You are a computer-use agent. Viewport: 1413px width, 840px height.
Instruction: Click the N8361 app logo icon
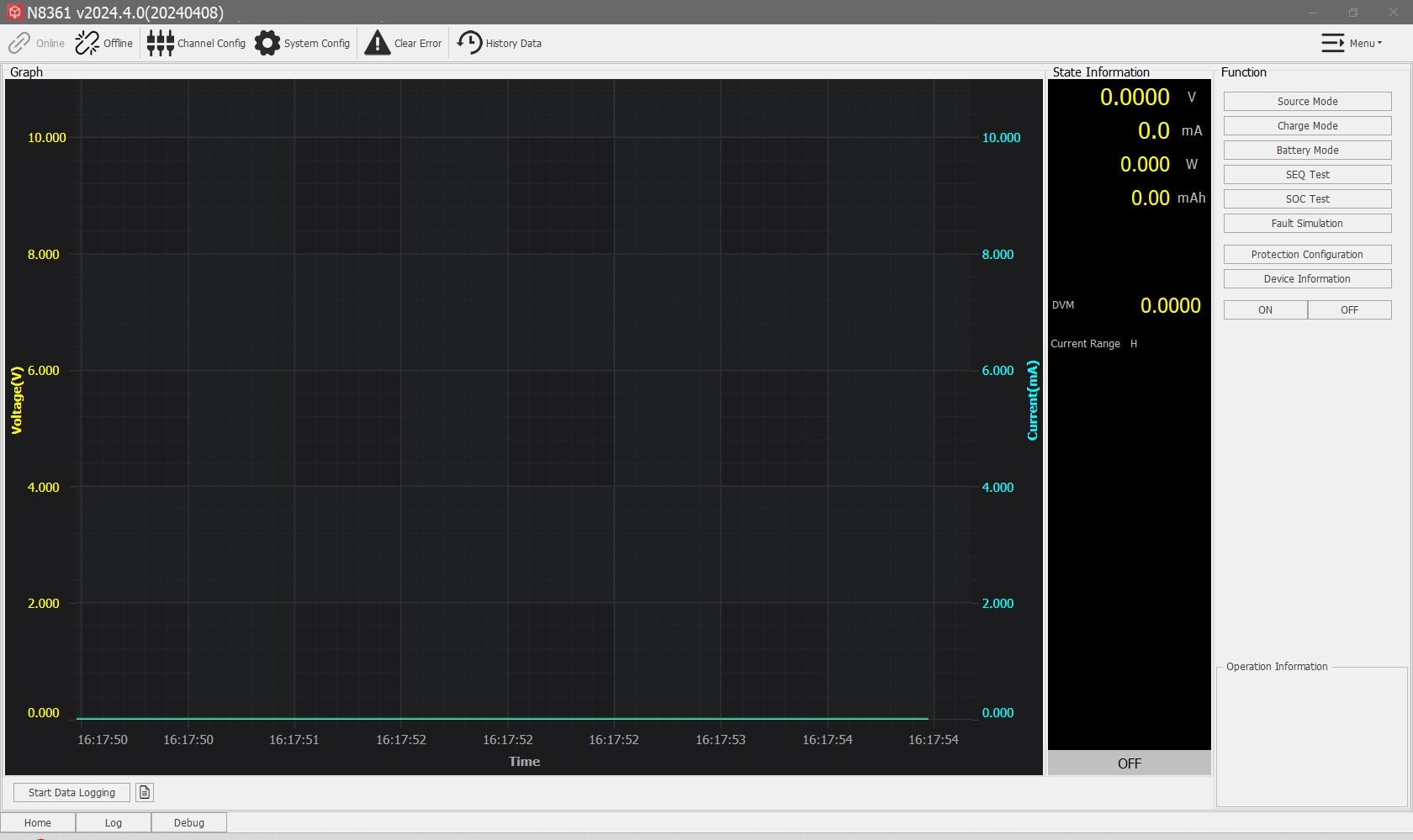(x=13, y=13)
